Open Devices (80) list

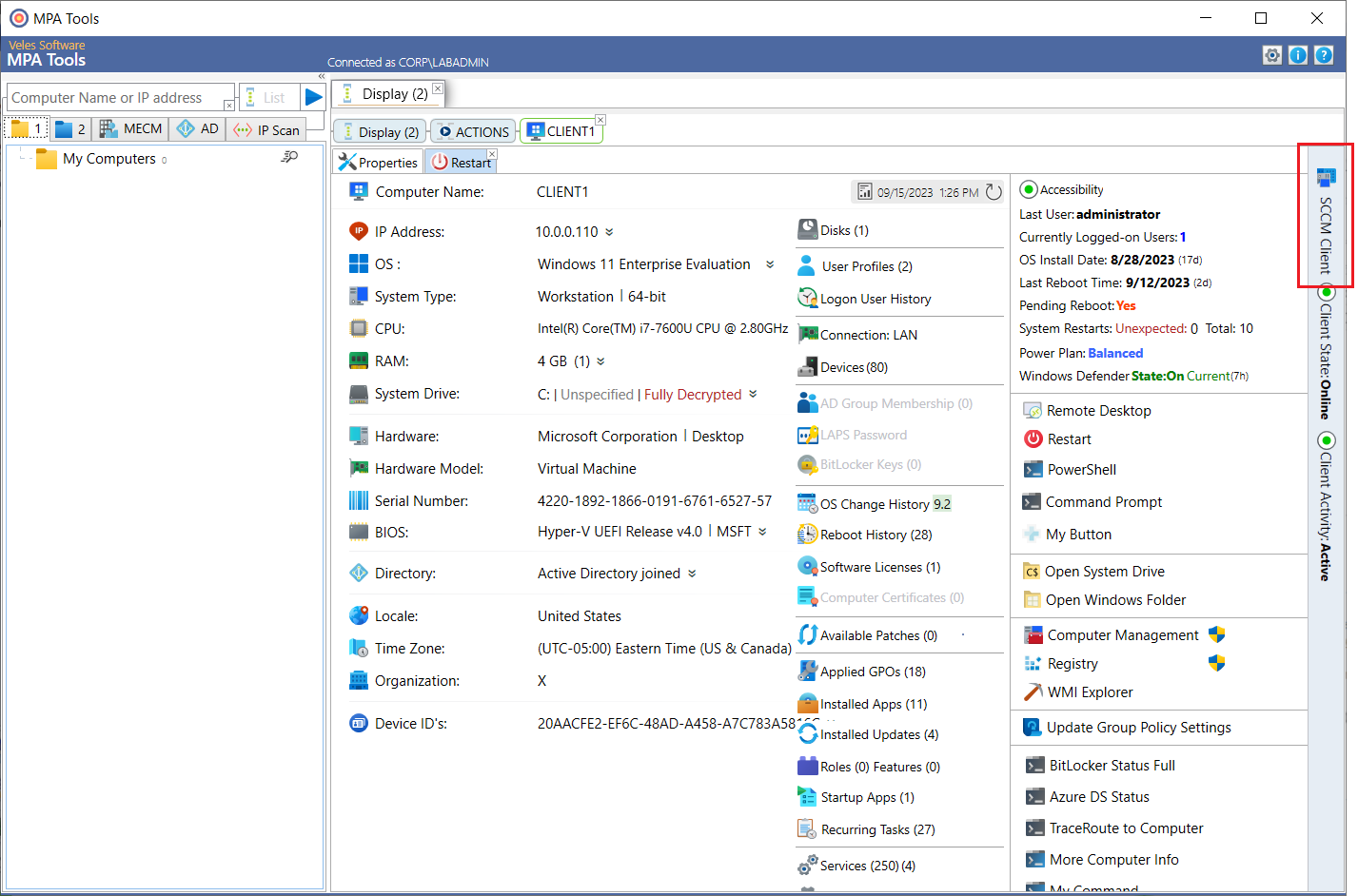(842, 367)
